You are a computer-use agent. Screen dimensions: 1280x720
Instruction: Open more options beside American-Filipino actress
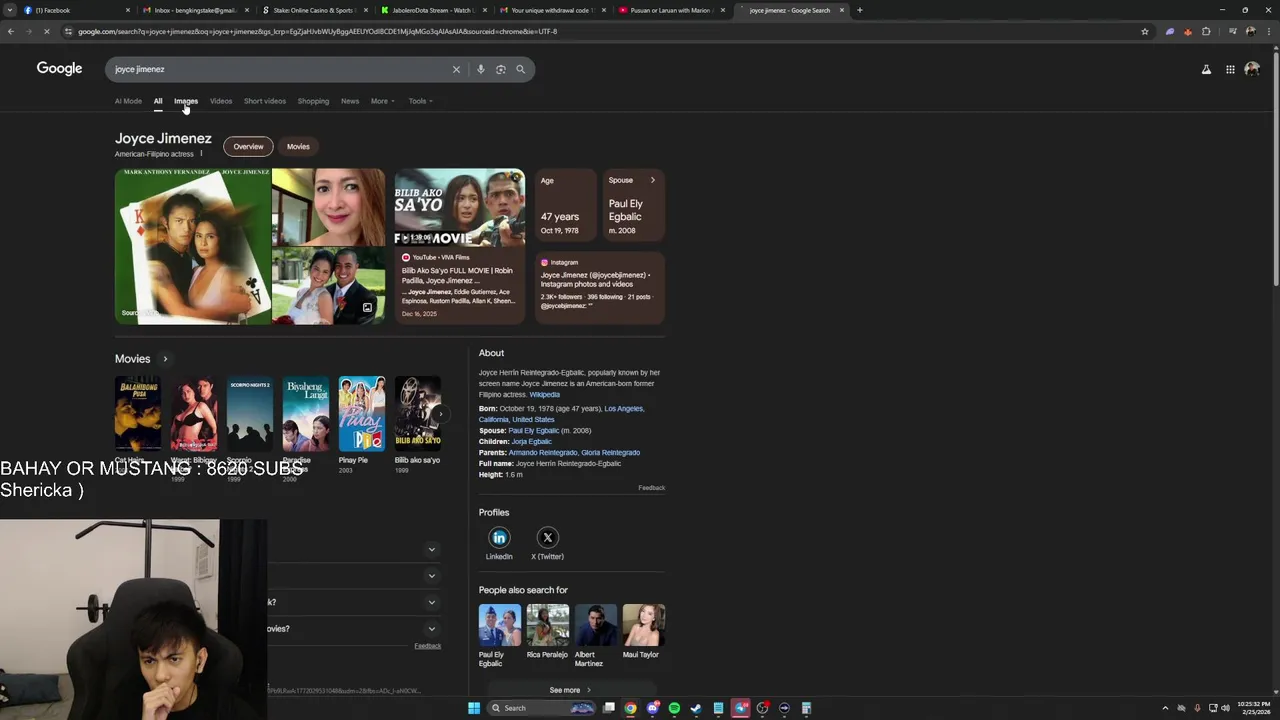201,154
